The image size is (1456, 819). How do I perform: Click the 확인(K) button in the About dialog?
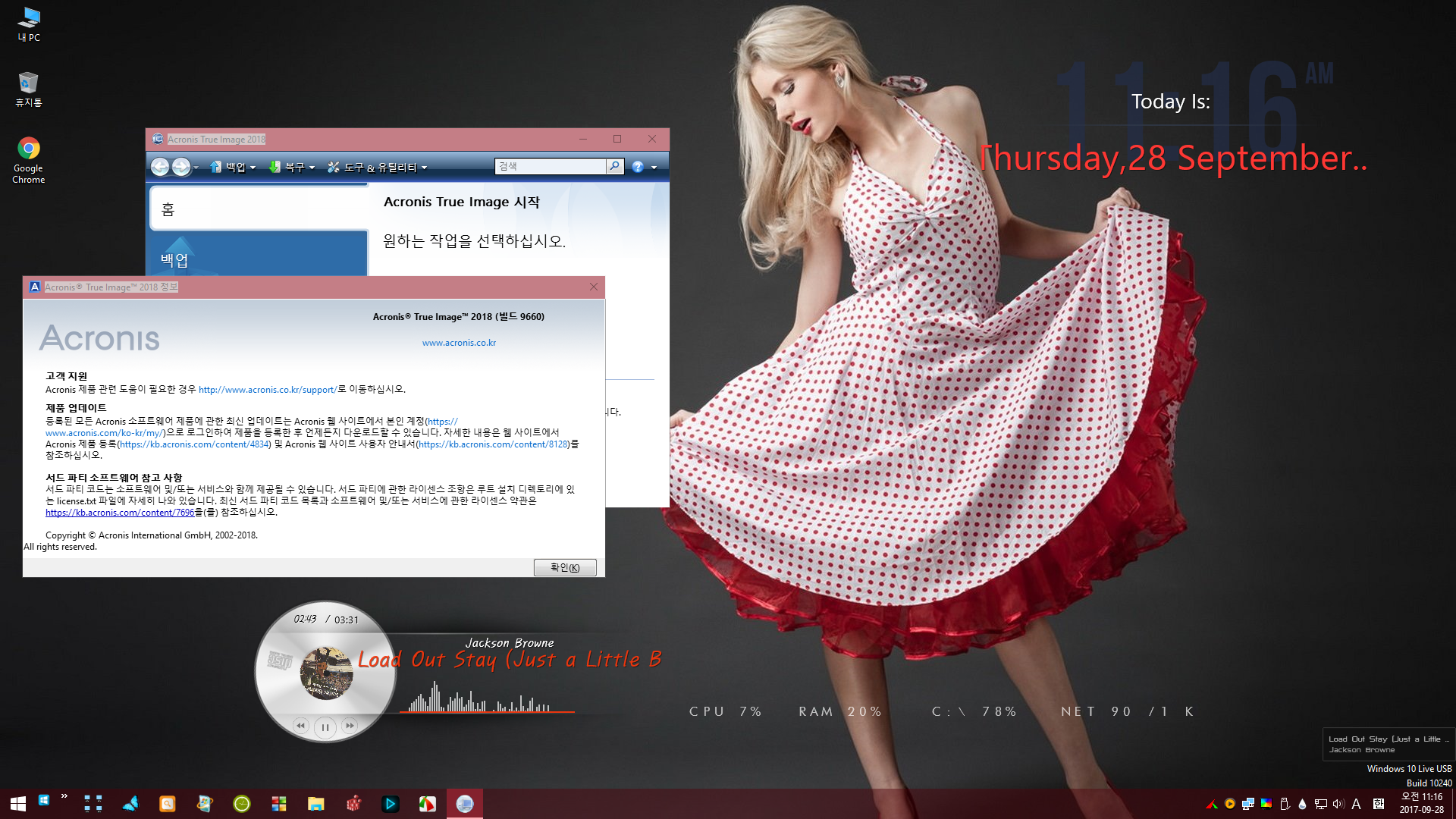click(565, 567)
